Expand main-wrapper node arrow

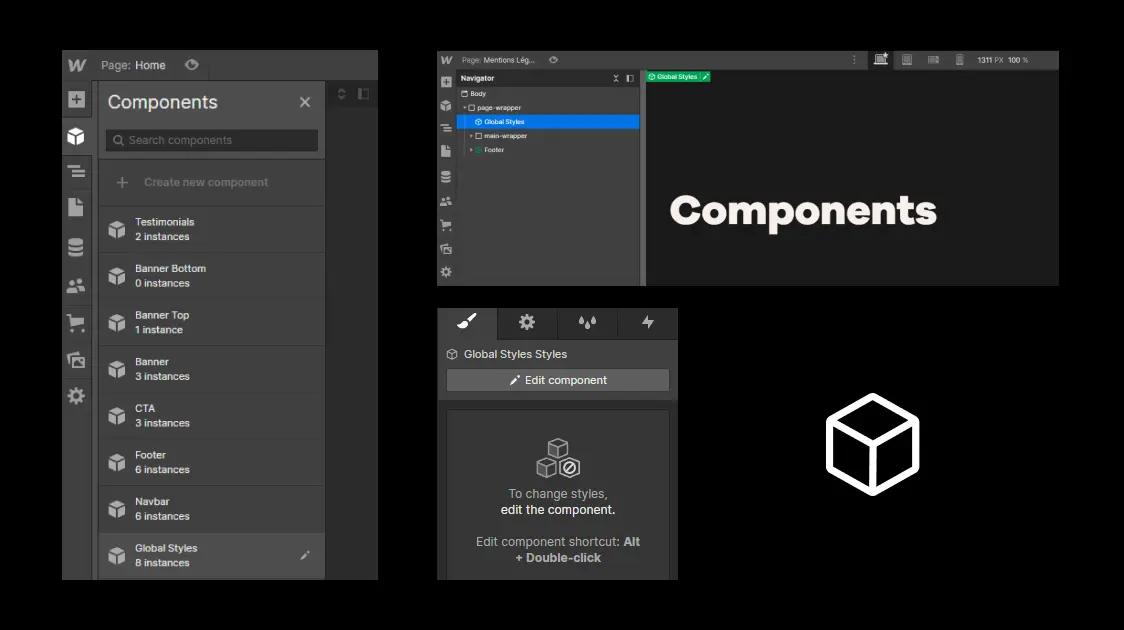pos(471,135)
